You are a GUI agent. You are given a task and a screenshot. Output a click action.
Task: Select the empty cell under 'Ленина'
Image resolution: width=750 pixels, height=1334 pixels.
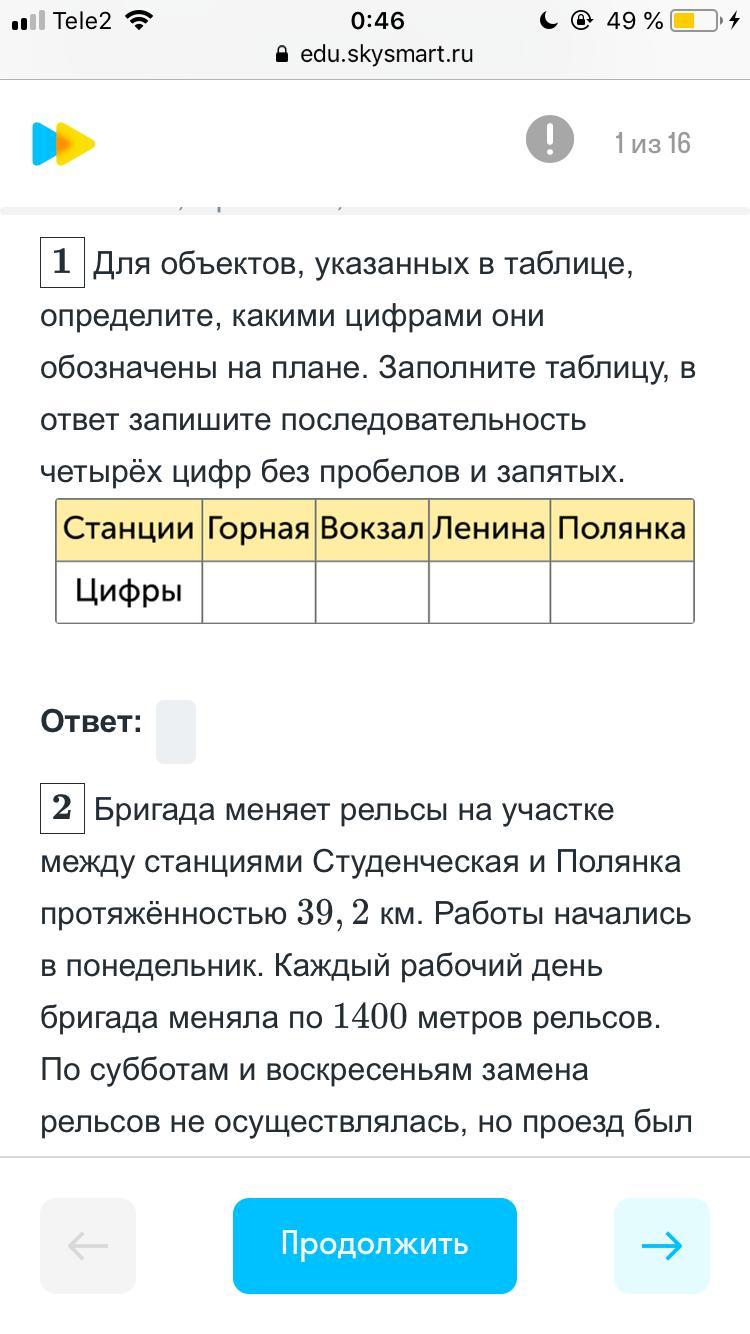pyautogui.click(x=489, y=592)
